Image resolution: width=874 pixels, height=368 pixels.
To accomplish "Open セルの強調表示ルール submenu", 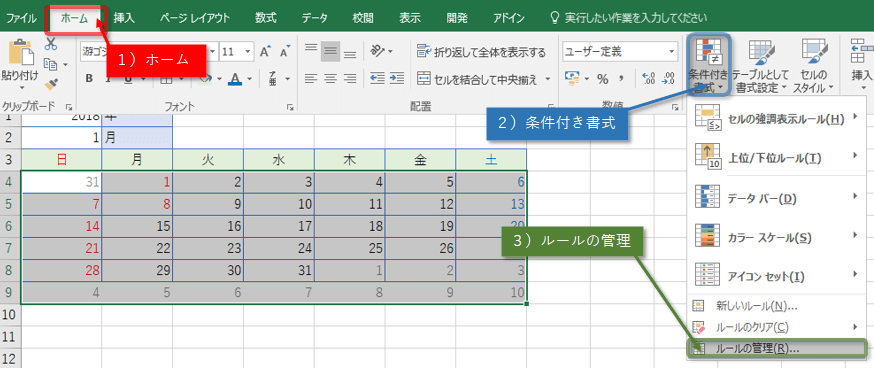I will pos(776,118).
